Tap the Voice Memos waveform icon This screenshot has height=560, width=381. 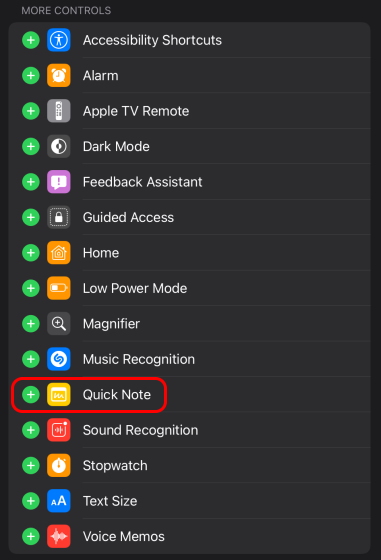pyautogui.click(x=59, y=536)
